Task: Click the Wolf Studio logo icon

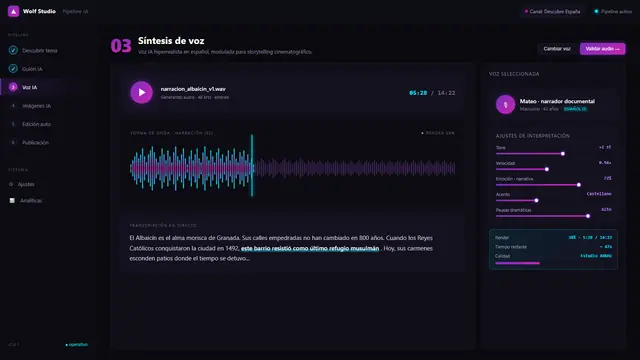Action: coord(13,11)
